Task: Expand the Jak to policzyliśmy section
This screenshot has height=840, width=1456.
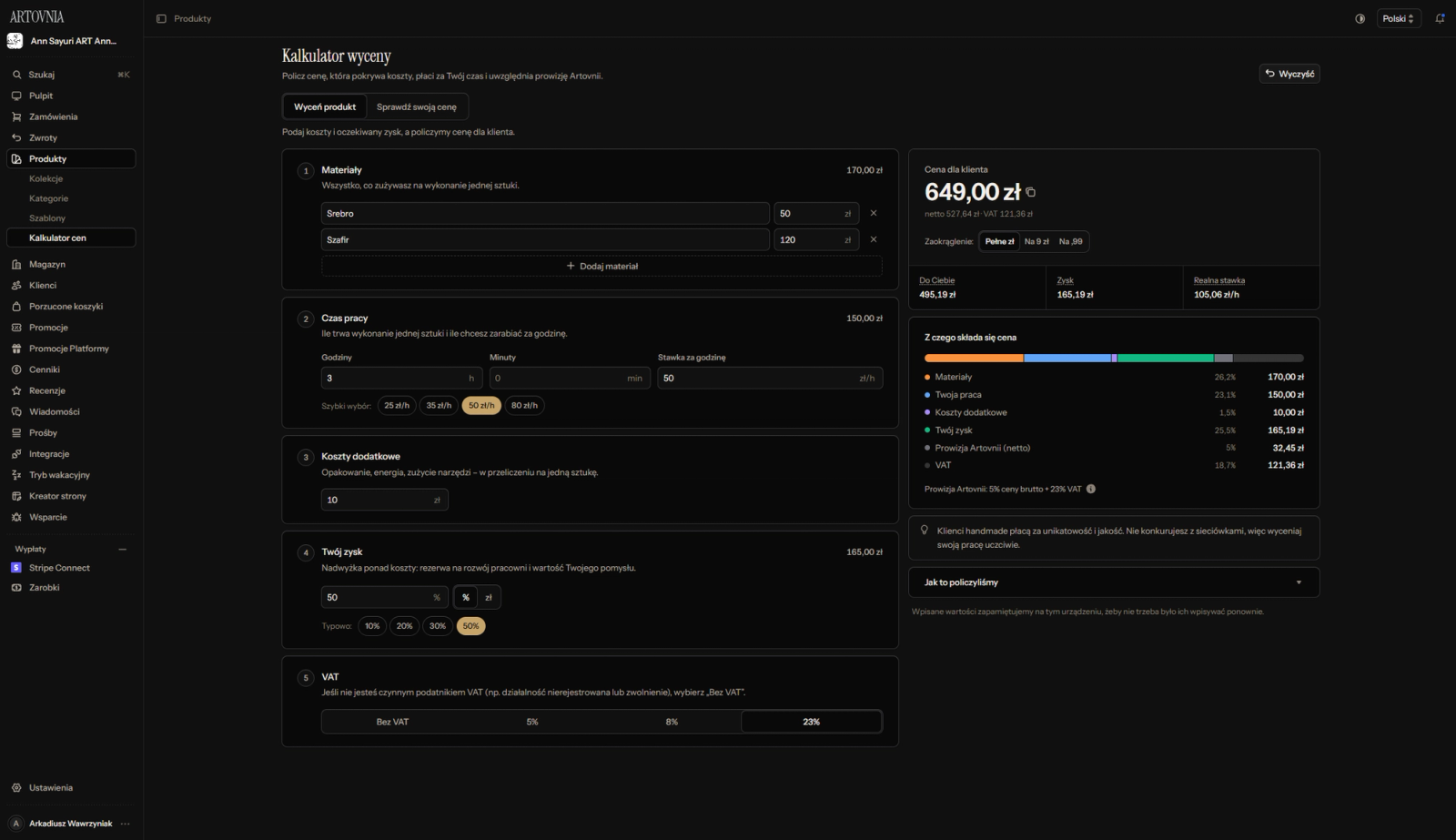Action: click(x=1114, y=582)
